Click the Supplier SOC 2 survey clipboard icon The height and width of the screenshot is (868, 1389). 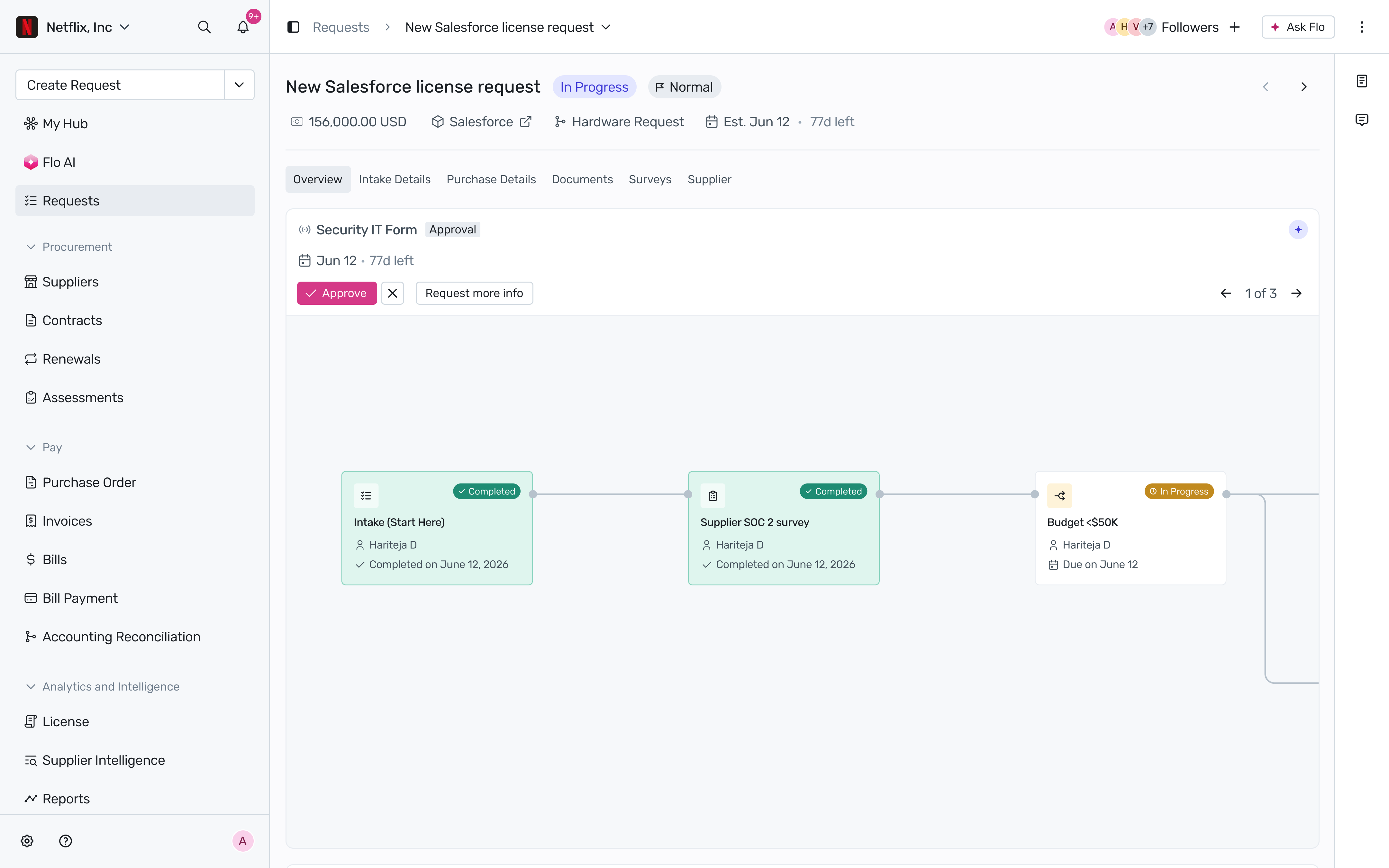713,496
